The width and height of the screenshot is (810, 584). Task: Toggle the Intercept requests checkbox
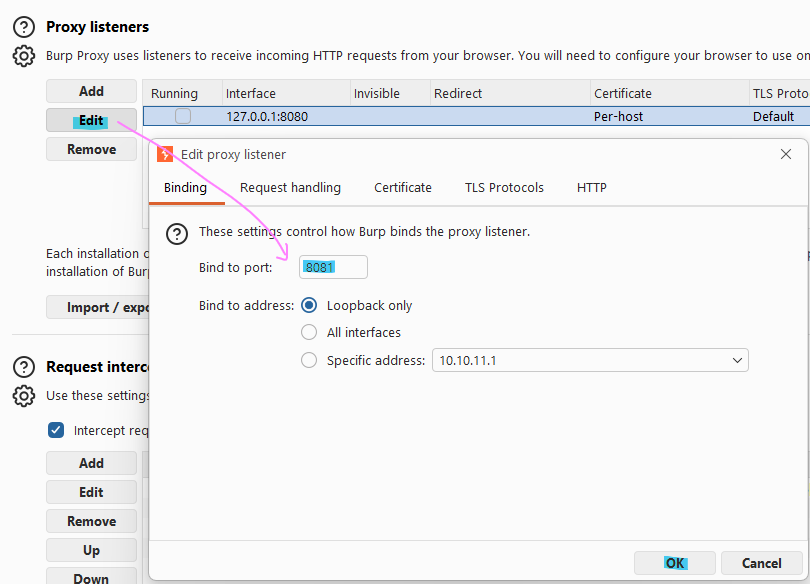[x=56, y=430]
